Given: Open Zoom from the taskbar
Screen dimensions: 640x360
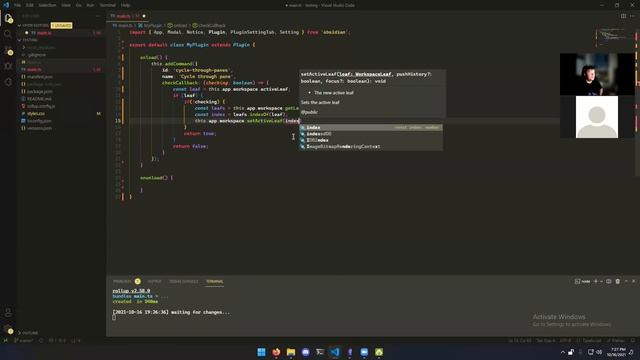Looking at the screenshot, I should (x=364, y=352).
